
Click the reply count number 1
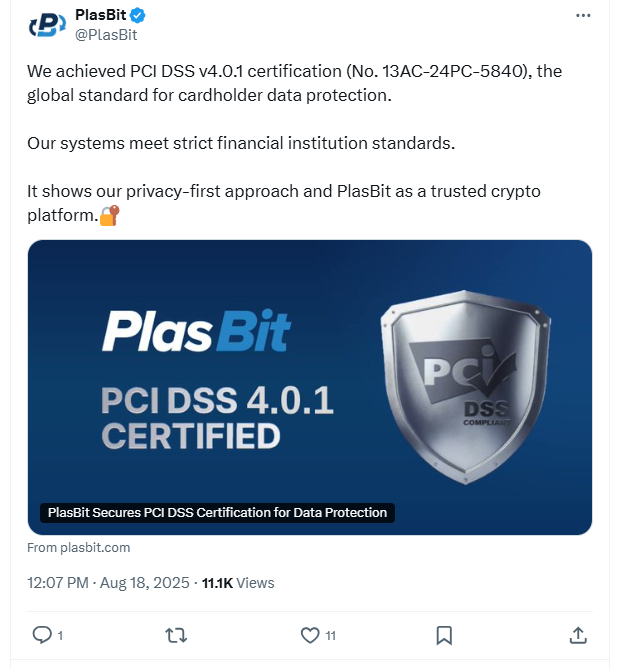tap(60, 635)
